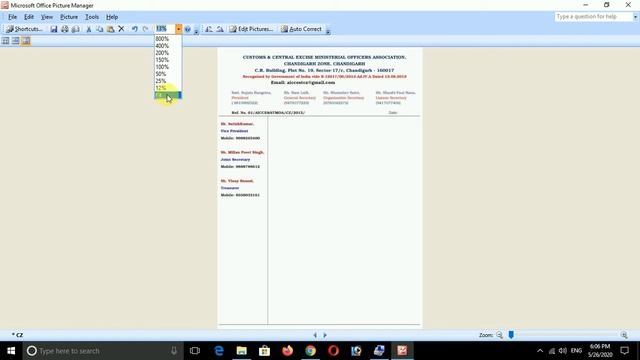Image resolution: width=640 pixels, height=360 pixels.
Task: Click the taskbar search box
Action: pos(103,351)
